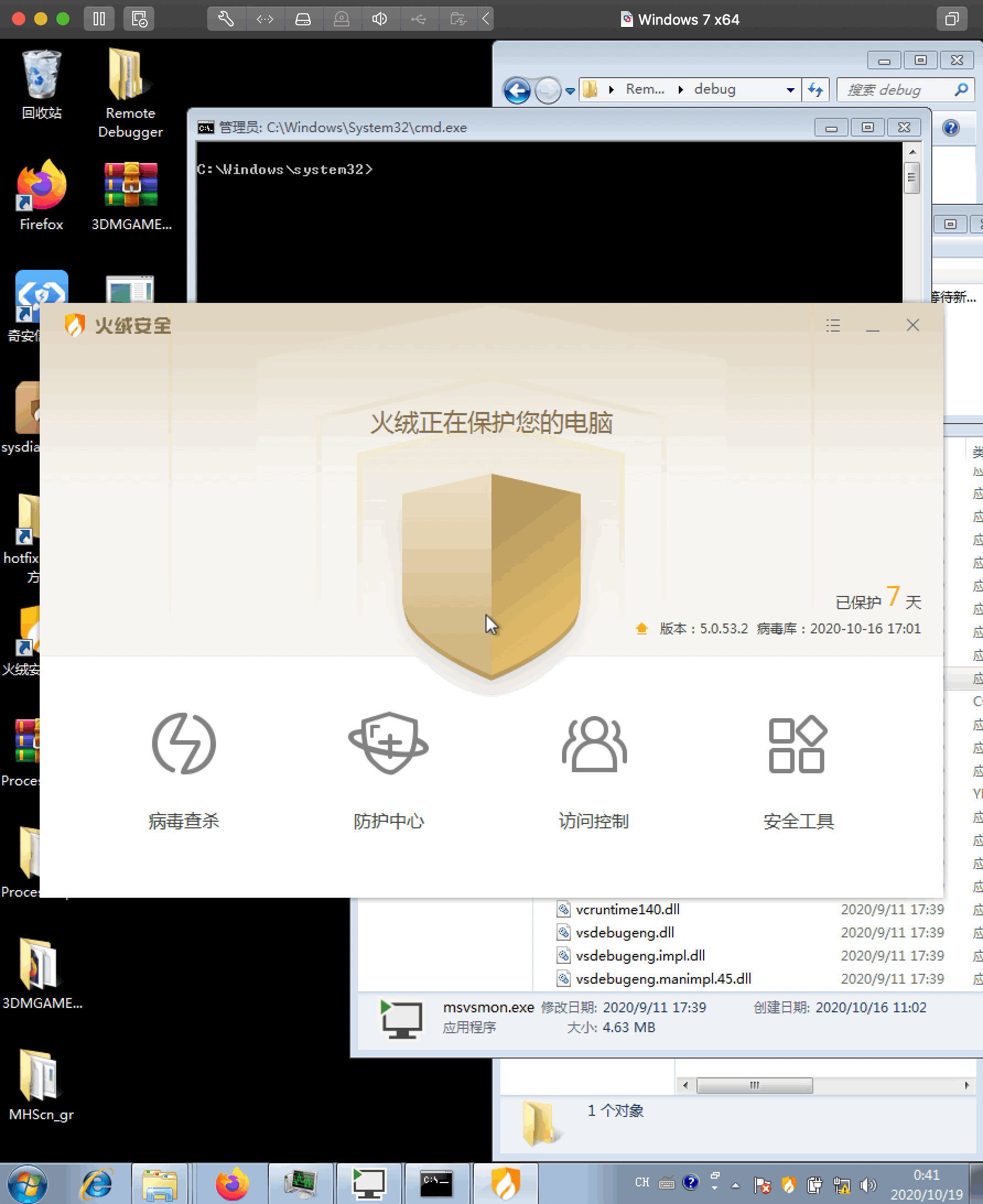Open Explorer help question mark

point(950,128)
